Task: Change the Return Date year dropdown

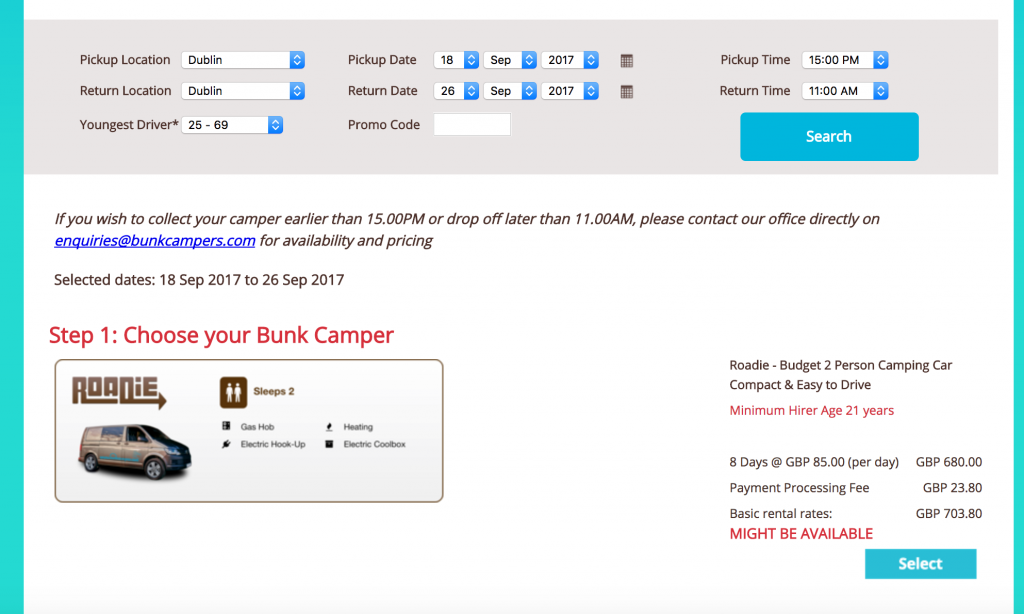Action: tap(569, 91)
